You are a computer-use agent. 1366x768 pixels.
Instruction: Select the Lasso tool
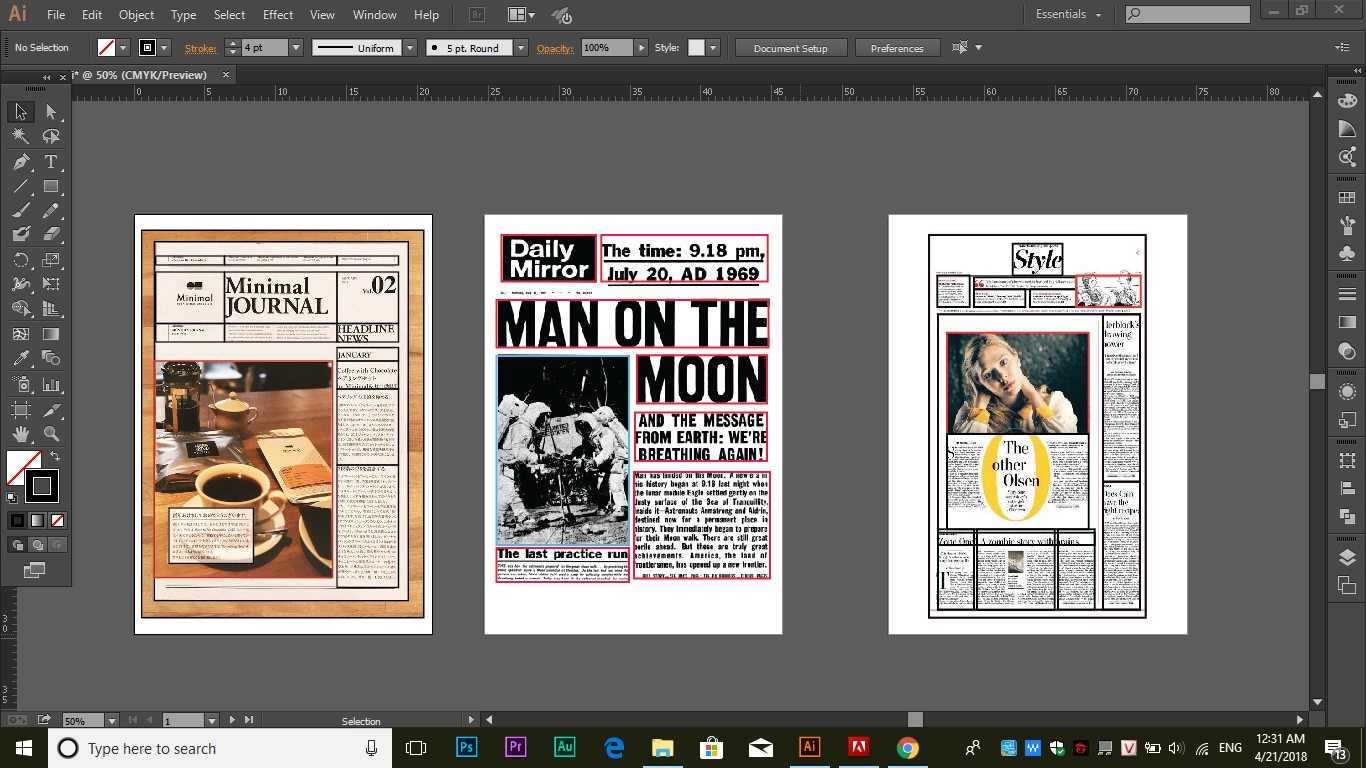click(51, 137)
